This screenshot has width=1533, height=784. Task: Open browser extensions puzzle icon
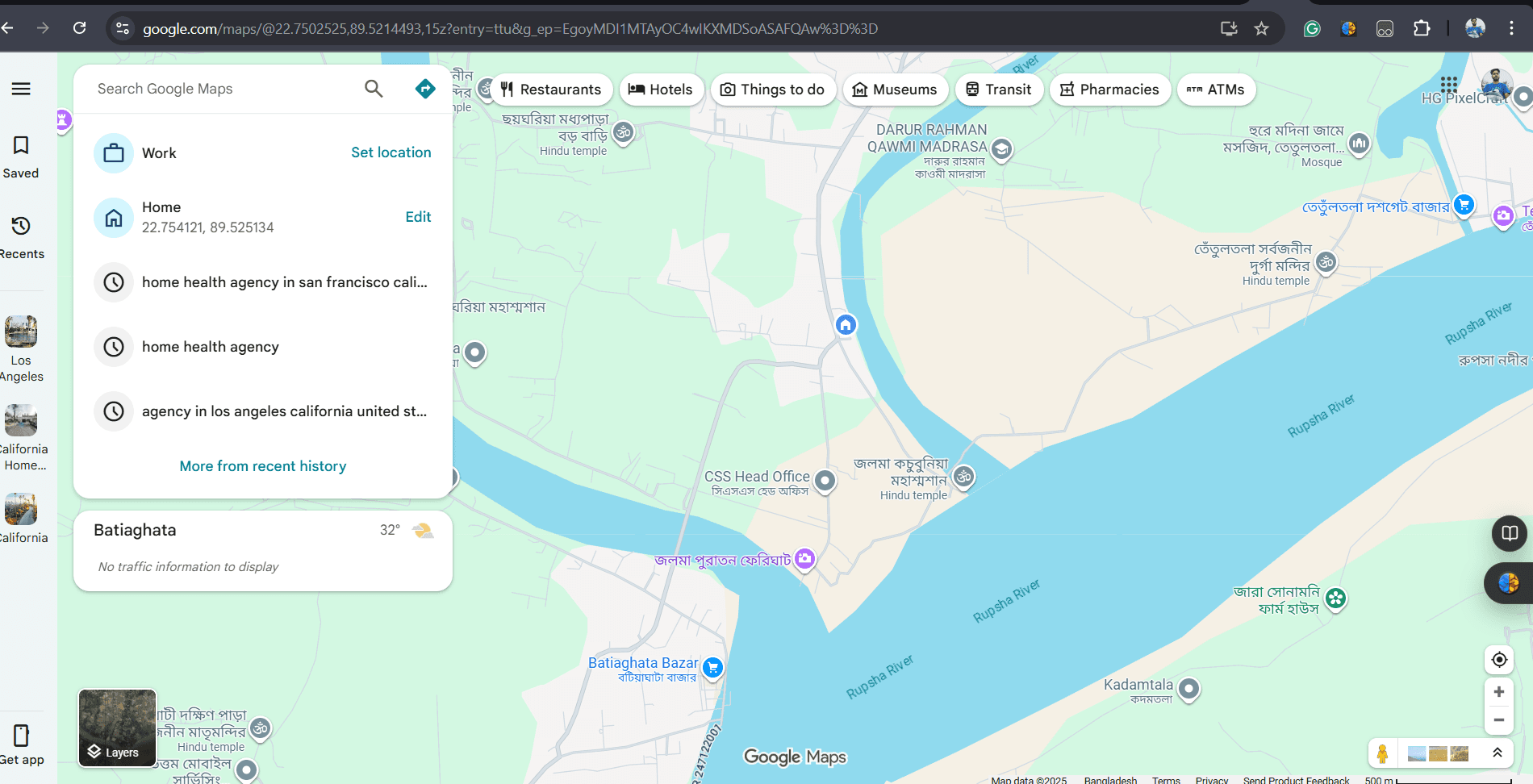point(1422,28)
